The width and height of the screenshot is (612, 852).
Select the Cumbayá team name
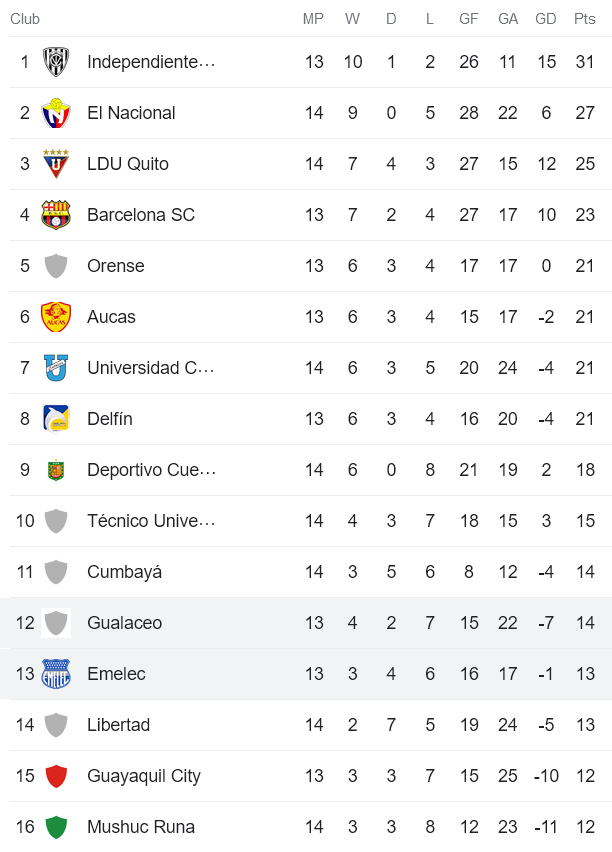(x=124, y=572)
